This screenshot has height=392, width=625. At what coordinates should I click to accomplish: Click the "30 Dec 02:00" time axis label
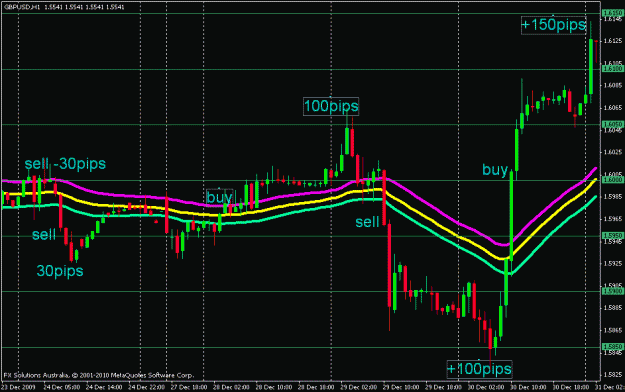click(x=485, y=387)
